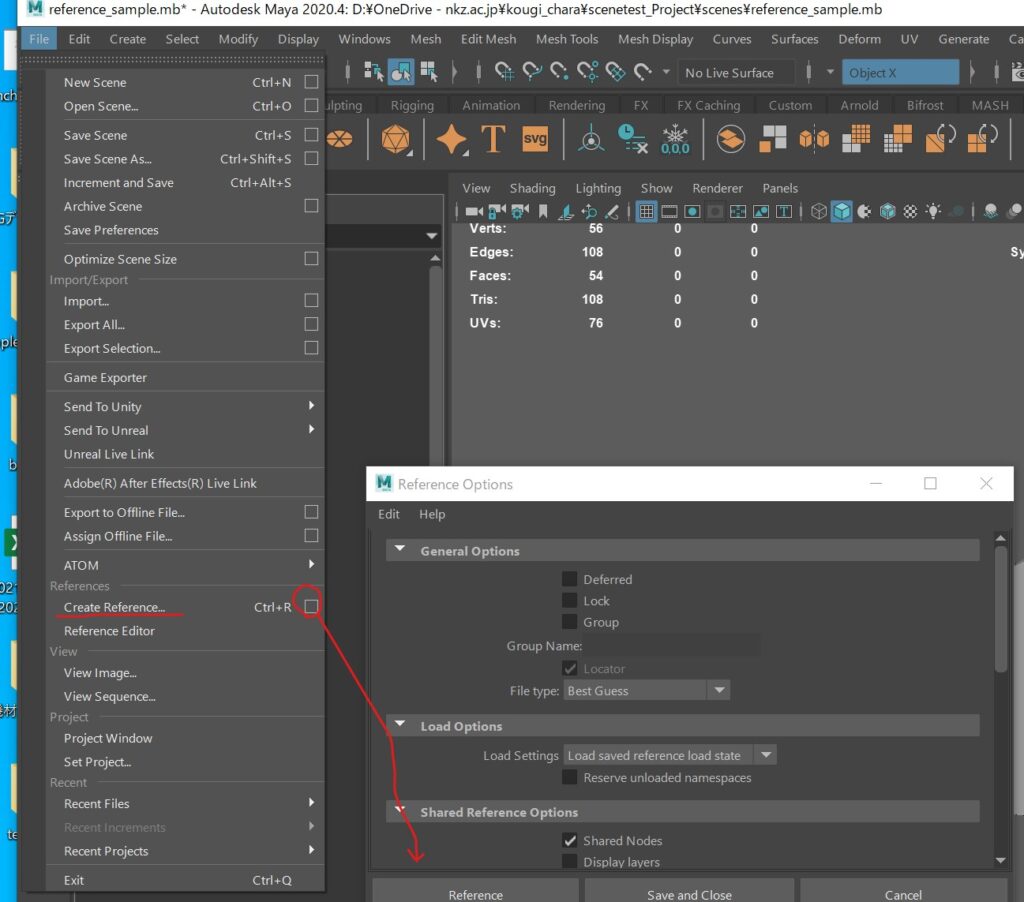Screen dimensions: 1024x902
Task: Enable snap to projected center icon
Action: click(x=587, y=72)
